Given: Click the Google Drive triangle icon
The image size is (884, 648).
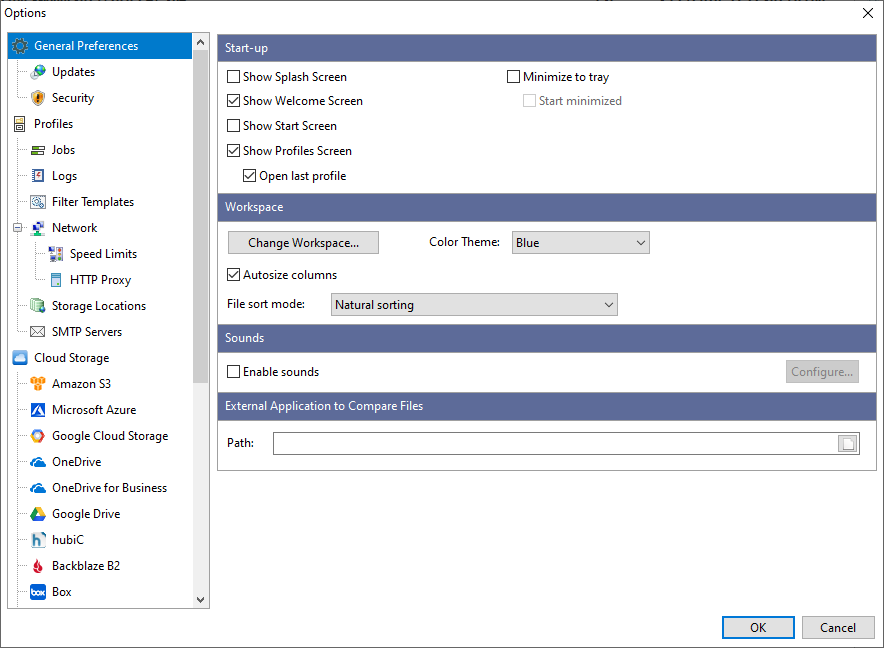Looking at the screenshot, I should (x=38, y=514).
